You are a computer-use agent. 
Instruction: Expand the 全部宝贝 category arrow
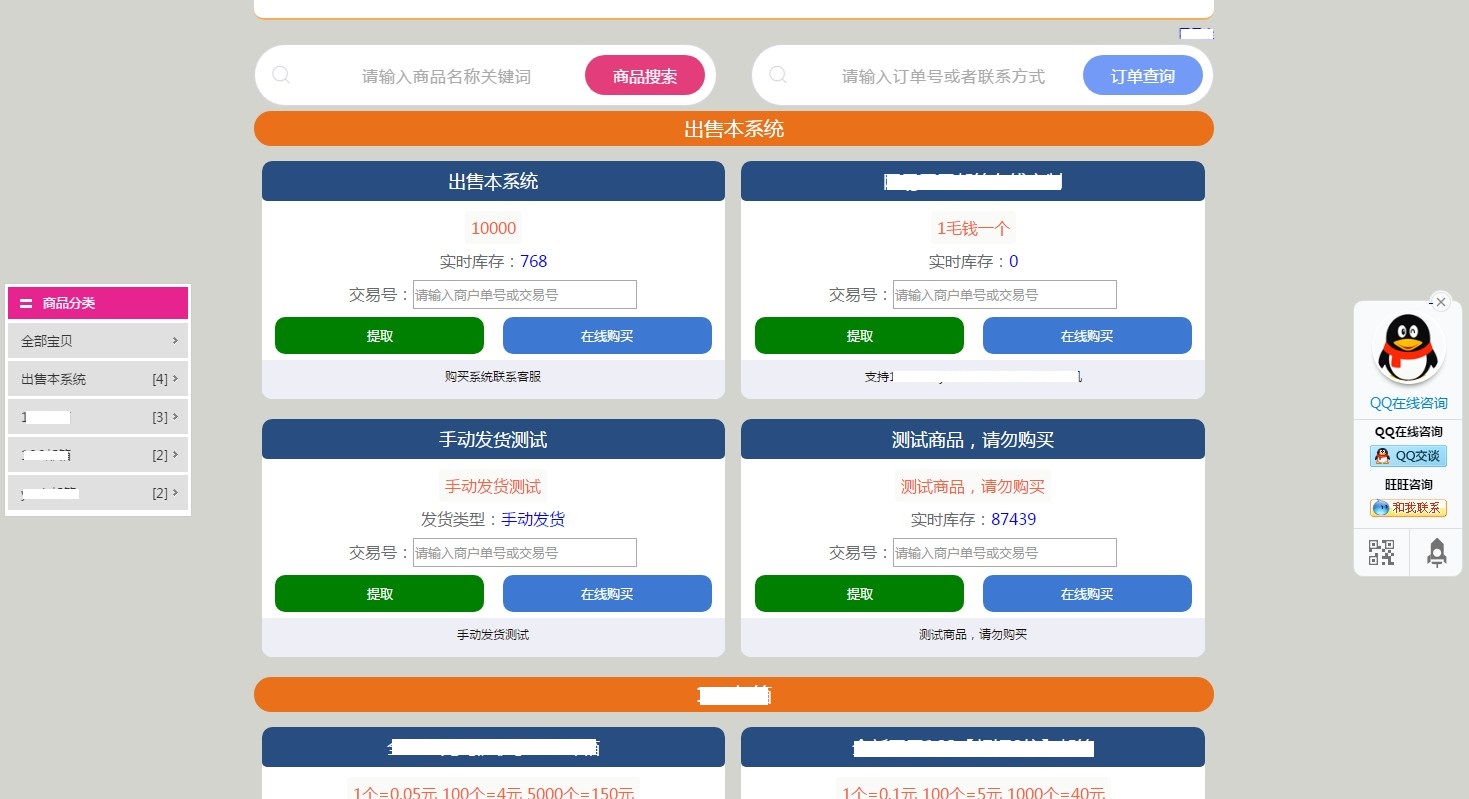pyautogui.click(x=175, y=341)
